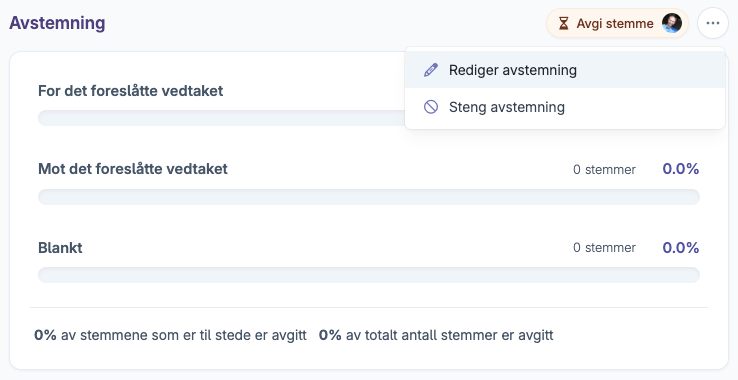Click the hourglass icon in Avgi stemme
Image resolution: width=738 pixels, height=380 pixels.
tap(563, 23)
